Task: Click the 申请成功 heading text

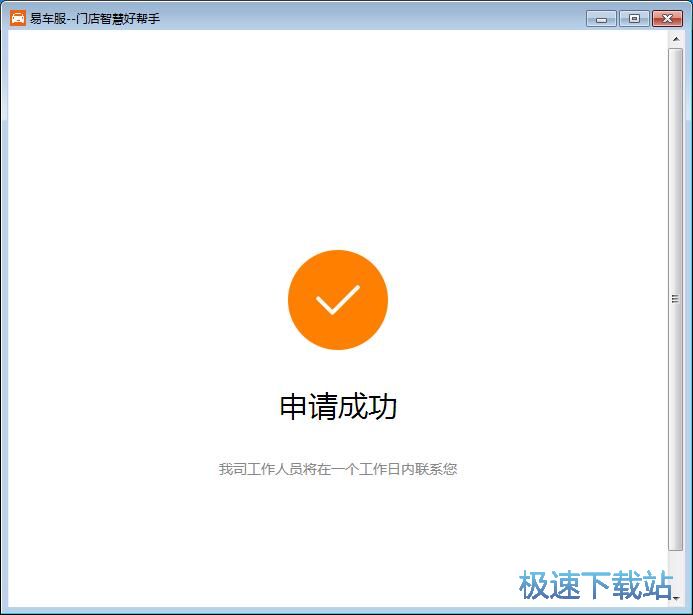Action: point(338,406)
